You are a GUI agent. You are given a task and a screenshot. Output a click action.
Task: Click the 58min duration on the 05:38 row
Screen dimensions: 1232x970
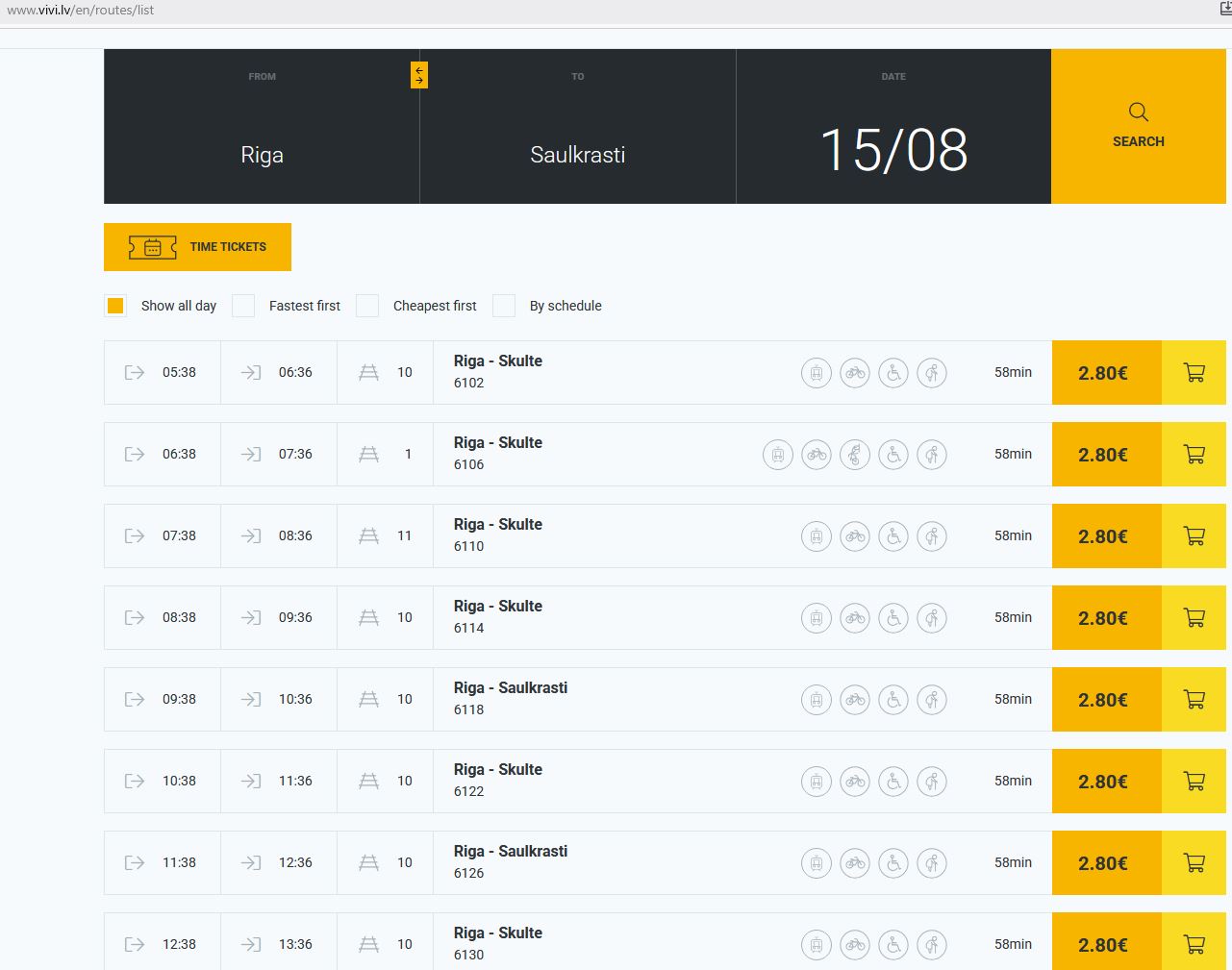1013,372
